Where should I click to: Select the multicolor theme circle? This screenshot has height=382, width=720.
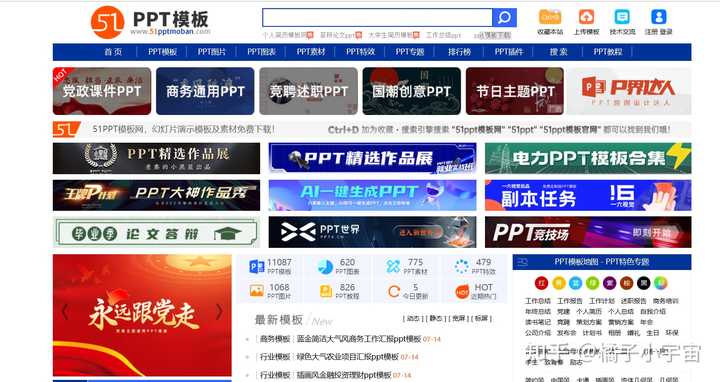[x=660, y=283]
